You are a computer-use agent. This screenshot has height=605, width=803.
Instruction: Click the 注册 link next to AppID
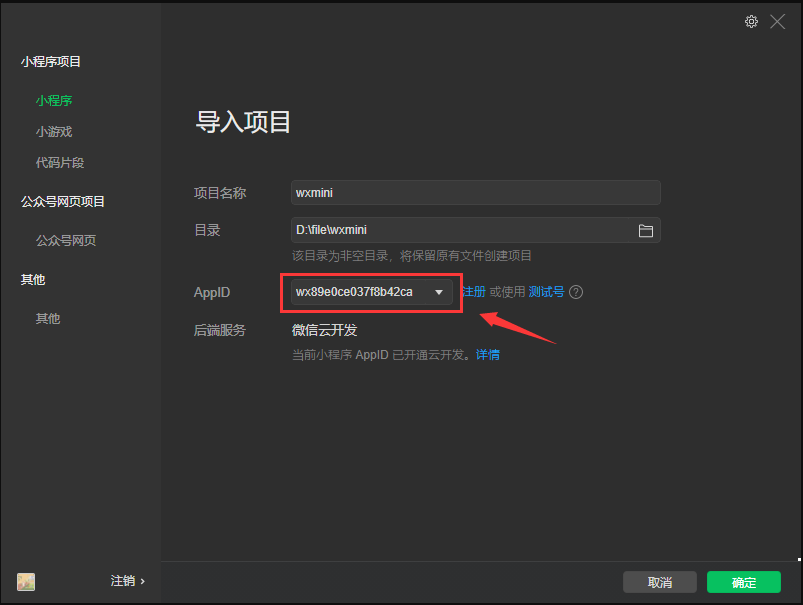pyautogui.click(x=473, y=292)
